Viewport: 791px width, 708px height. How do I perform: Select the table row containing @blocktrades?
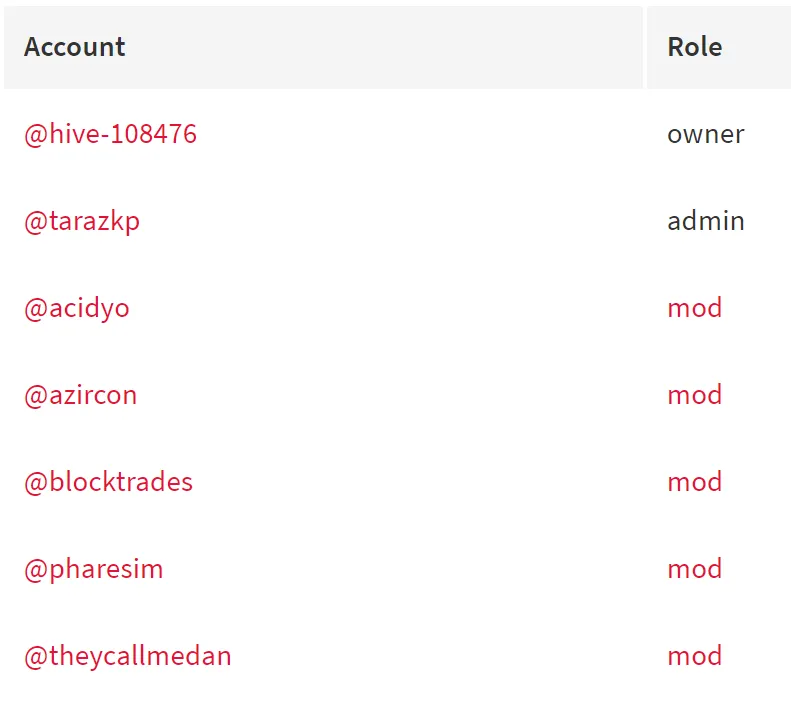pyautogui.click(x=398, y=482)
